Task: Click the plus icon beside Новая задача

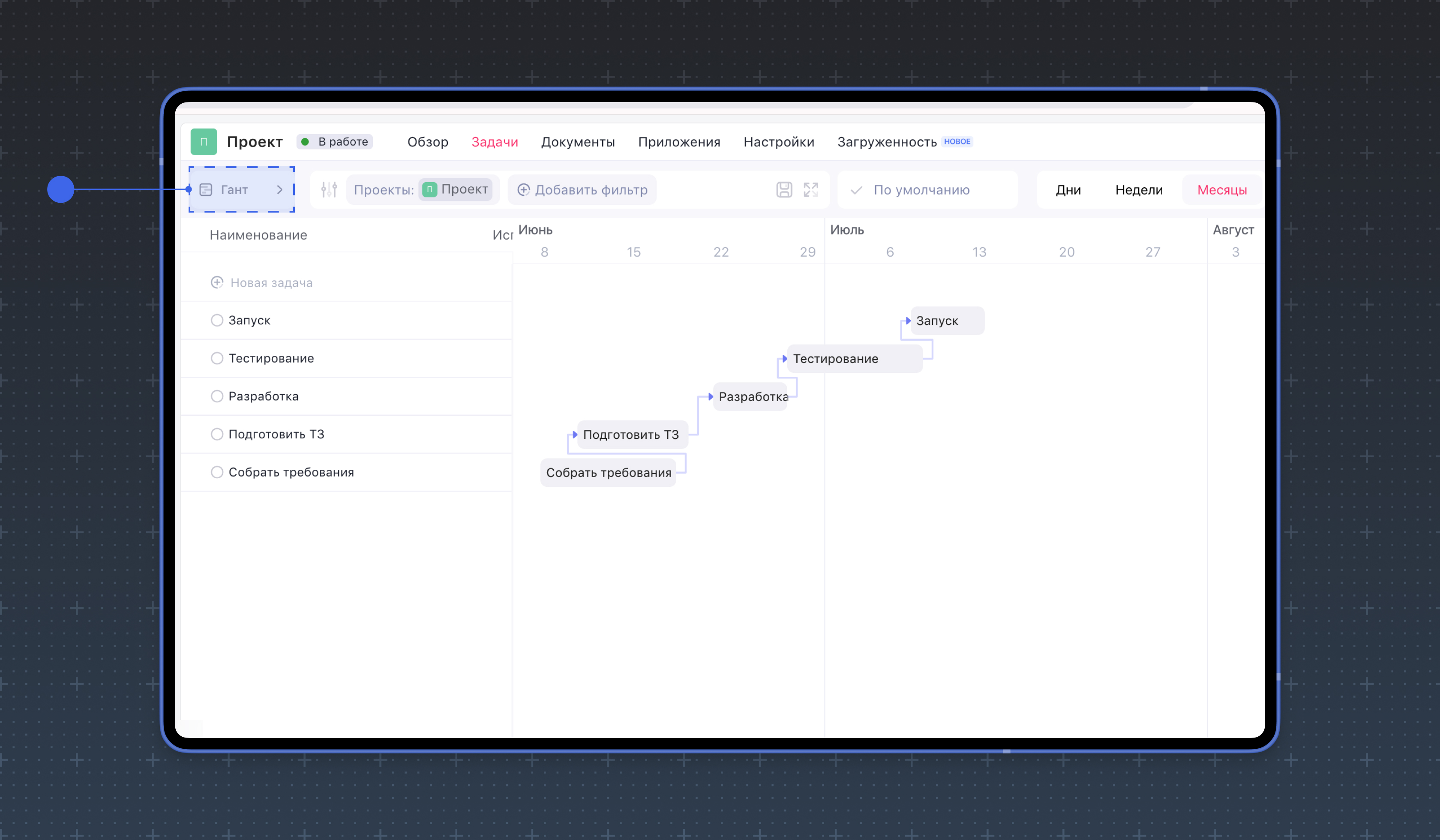Action: (x=217, y=282)
